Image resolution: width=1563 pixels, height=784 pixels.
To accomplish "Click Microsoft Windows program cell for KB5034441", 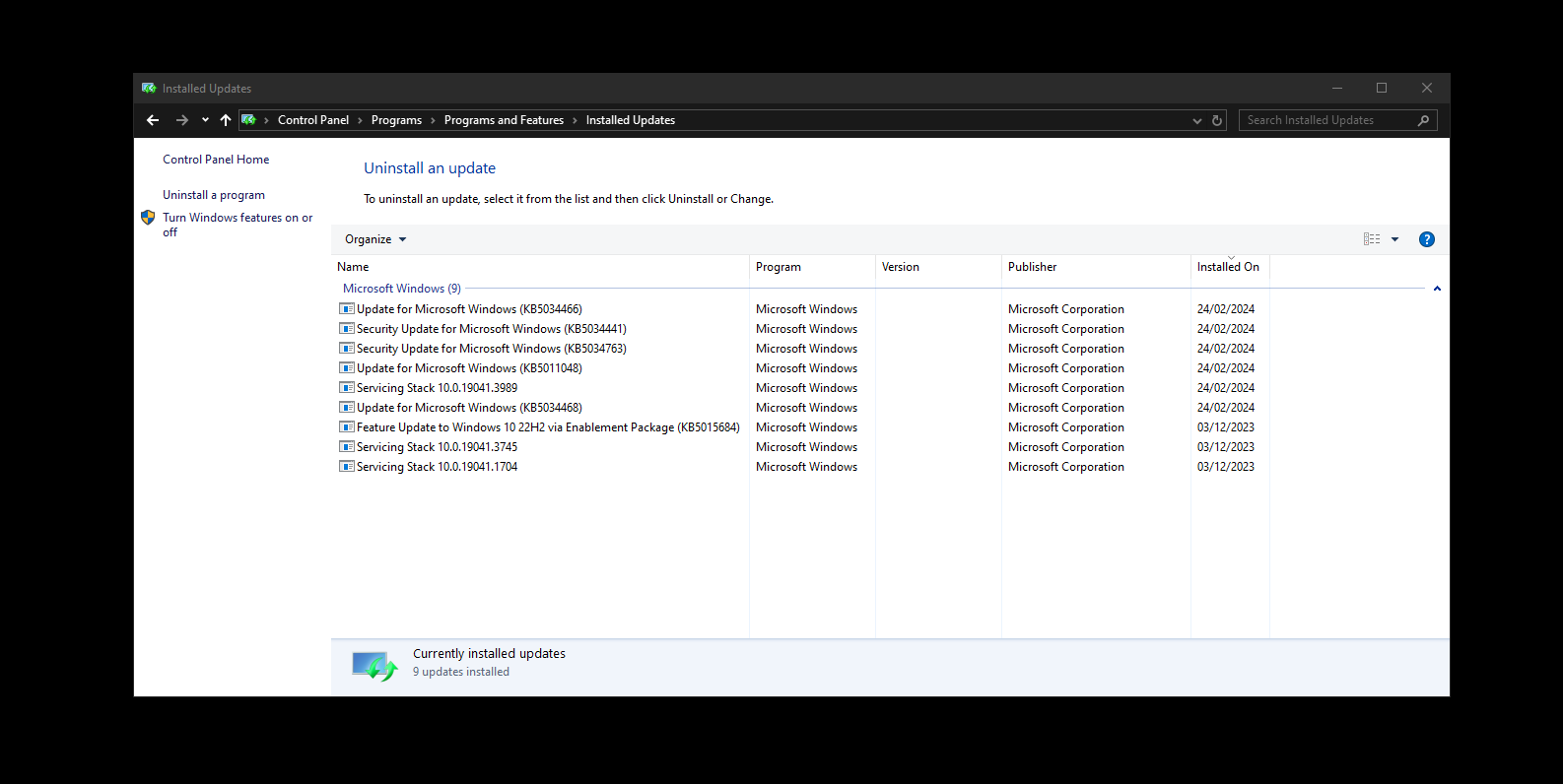I will point(806,329).
